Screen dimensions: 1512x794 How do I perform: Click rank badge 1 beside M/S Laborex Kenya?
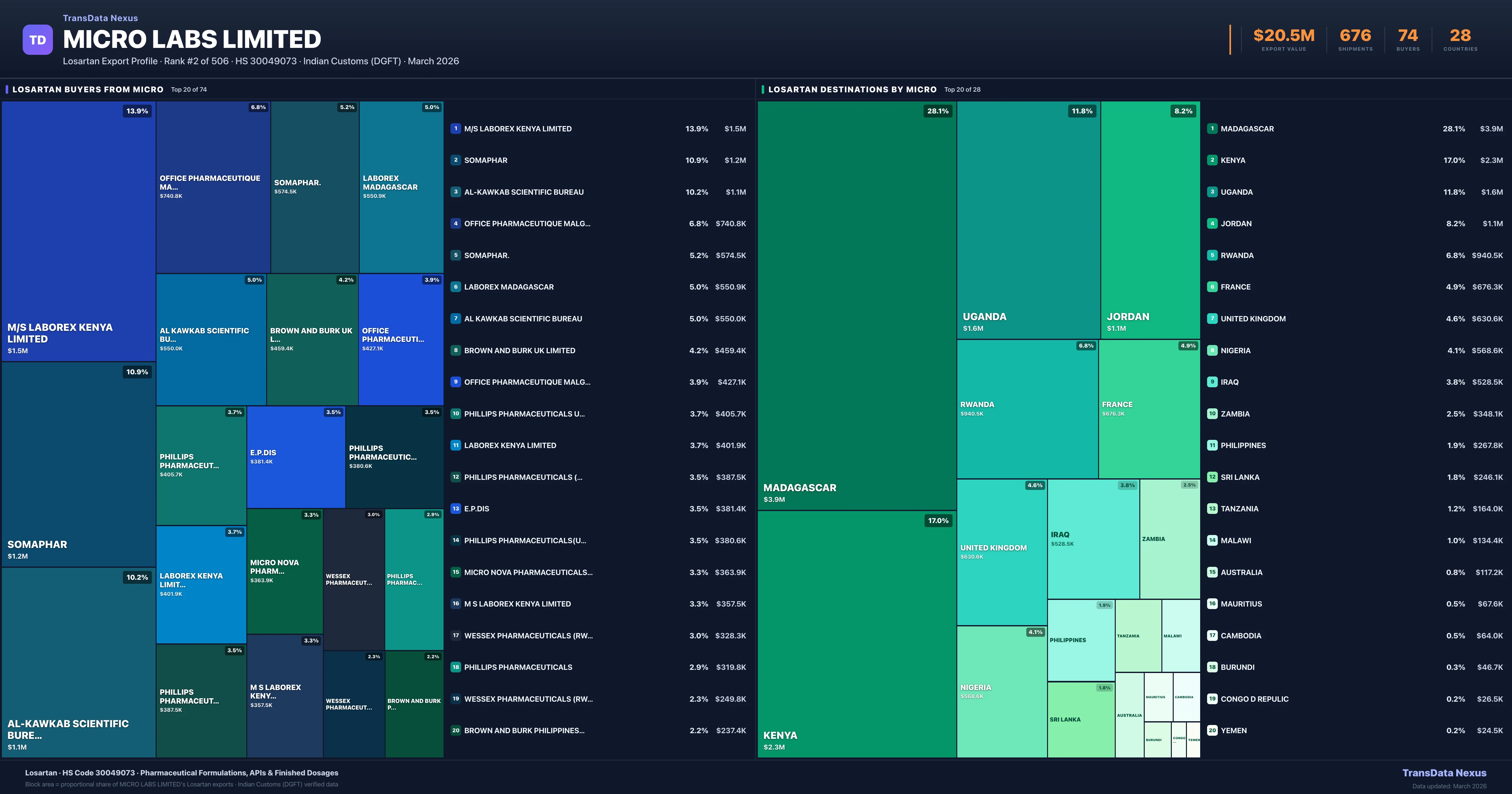[455, 129]
